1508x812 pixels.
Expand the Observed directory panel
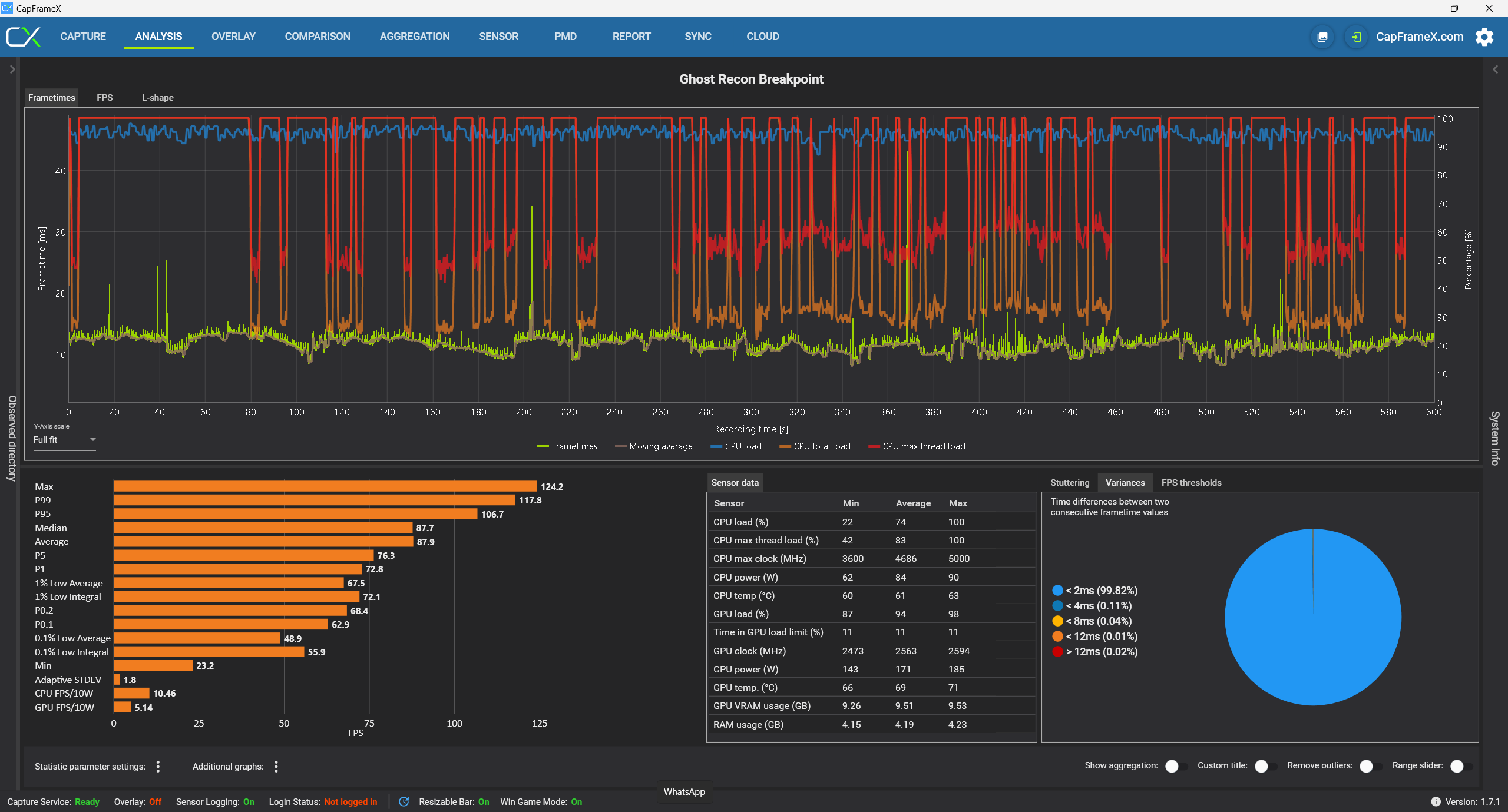[12, 69]
